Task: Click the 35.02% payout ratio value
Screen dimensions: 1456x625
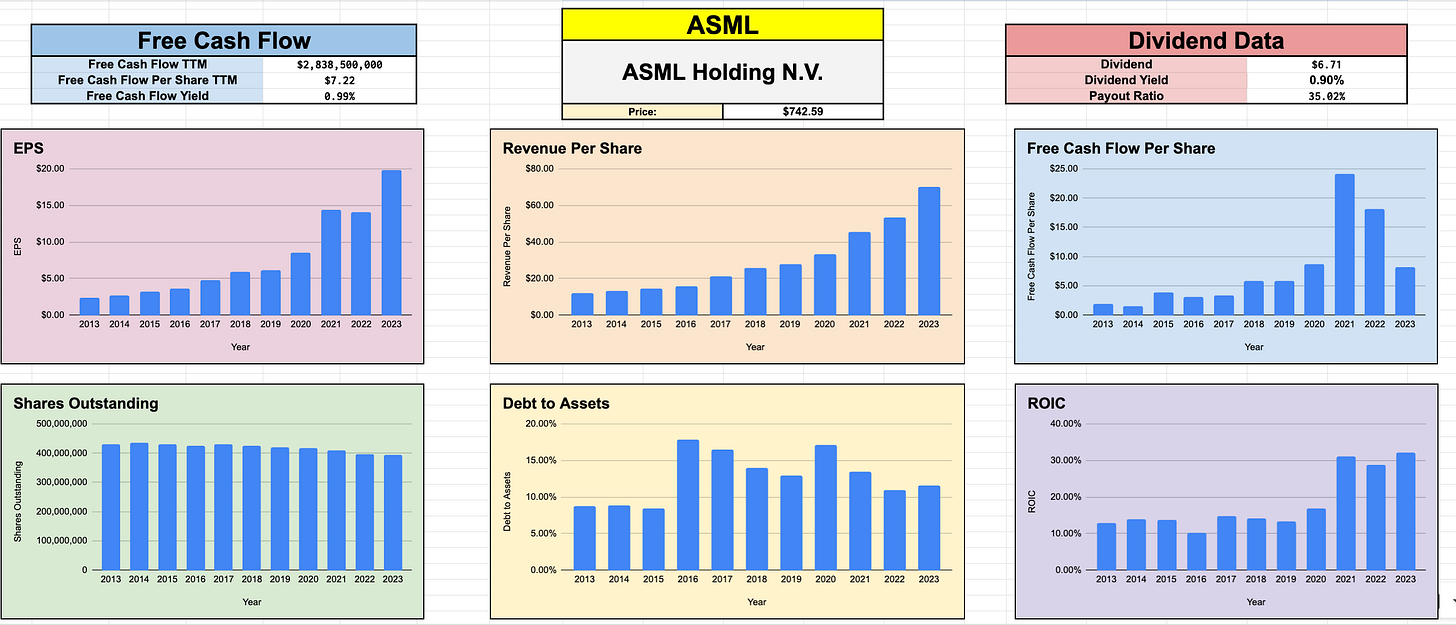Action: click(x=1327, y=96)
